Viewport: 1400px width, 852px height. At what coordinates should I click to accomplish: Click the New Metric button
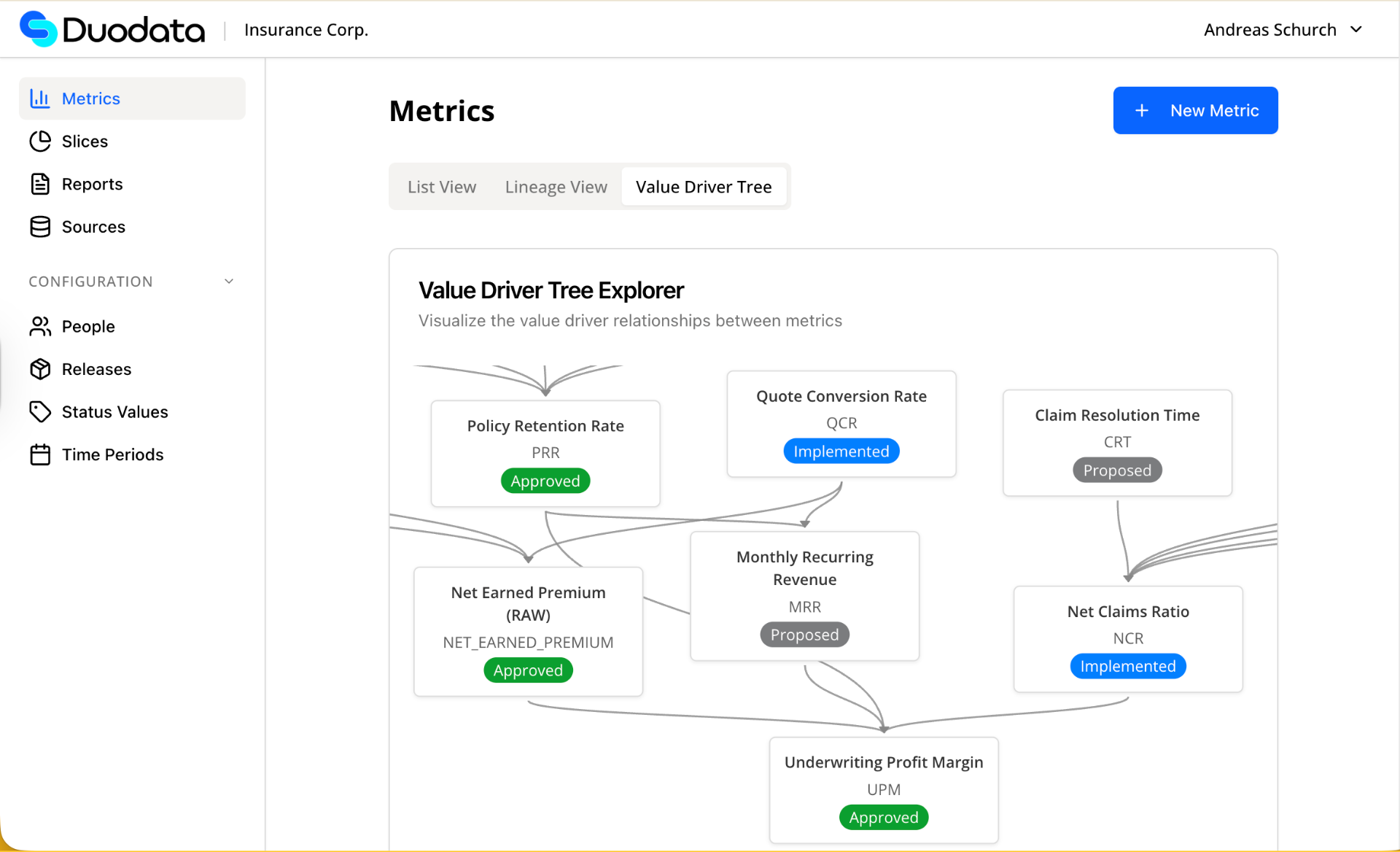click(x=1195, y=110)
